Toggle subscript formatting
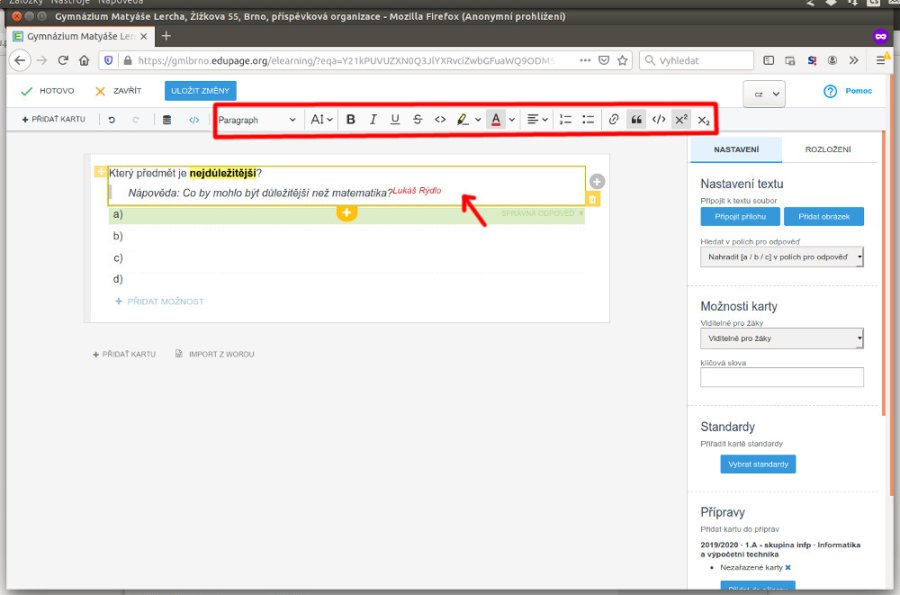Viewport: 900px width, 595px height. [704, 120]
